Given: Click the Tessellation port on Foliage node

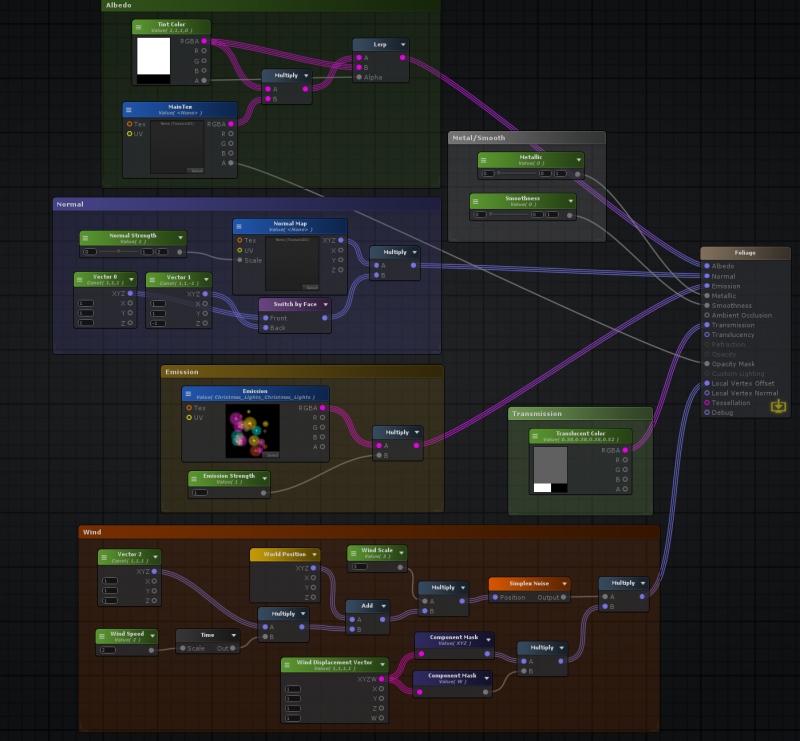Looking at the screenshot, I should click(706, 402).
